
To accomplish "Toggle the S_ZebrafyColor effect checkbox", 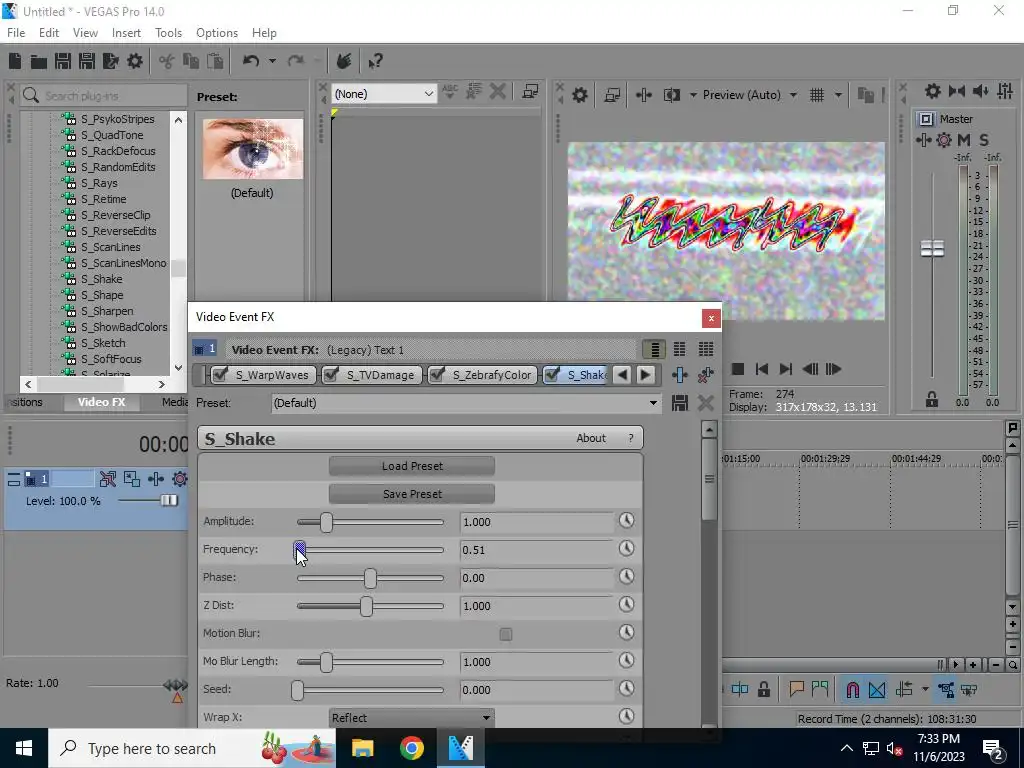I will pos(437,374).
